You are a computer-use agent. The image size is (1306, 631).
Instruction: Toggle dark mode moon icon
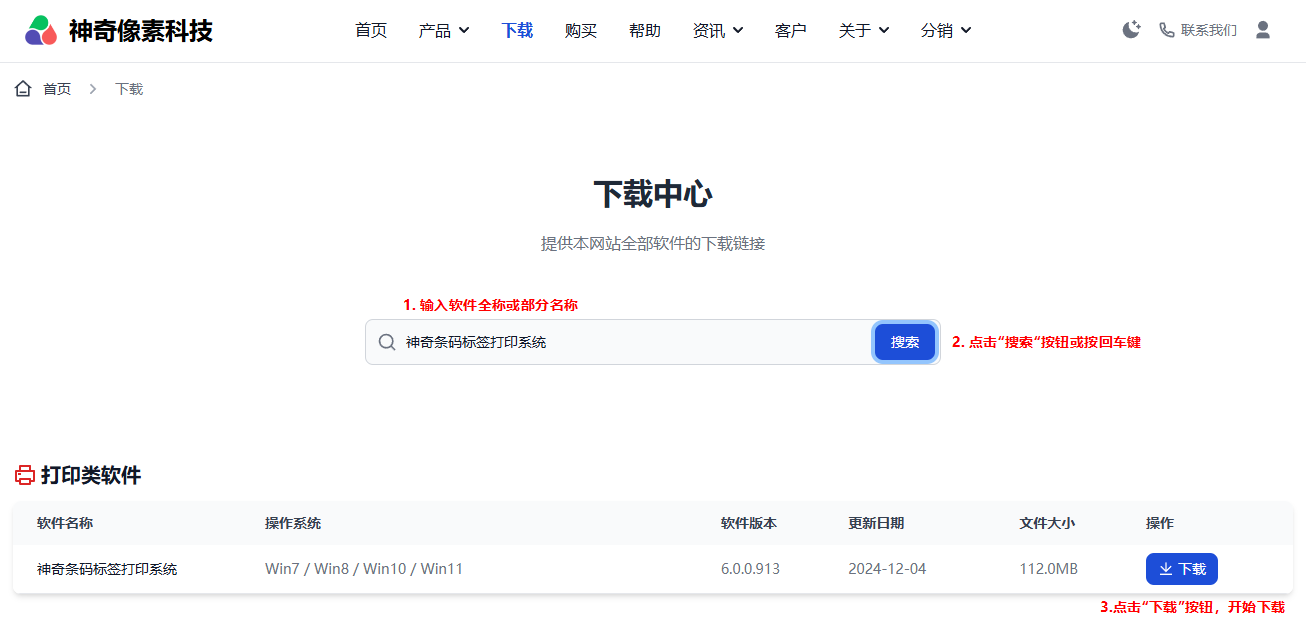[1131, 30]
